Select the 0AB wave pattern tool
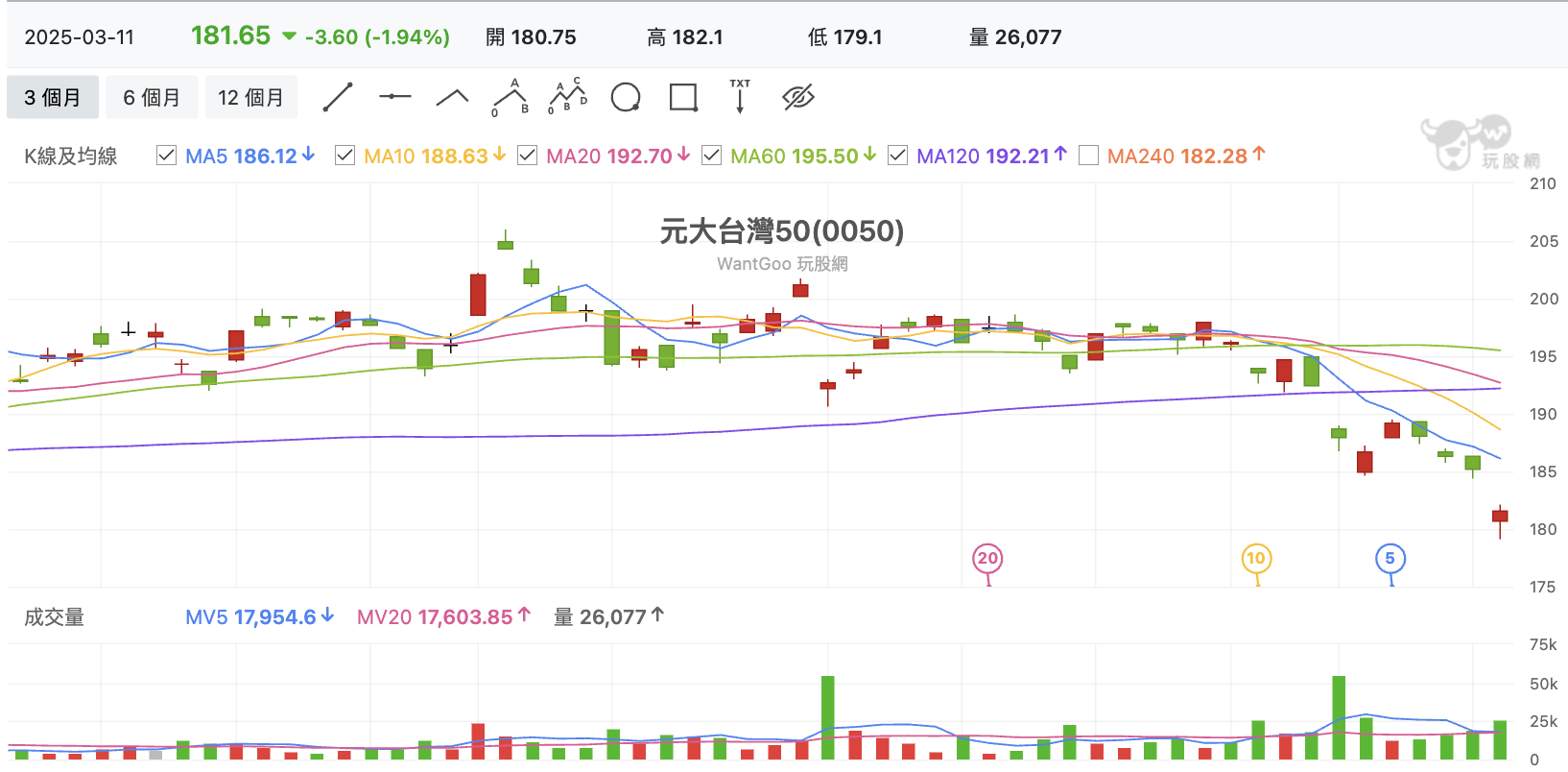The height and width of the screenshot is (772, 1568). 511,97
